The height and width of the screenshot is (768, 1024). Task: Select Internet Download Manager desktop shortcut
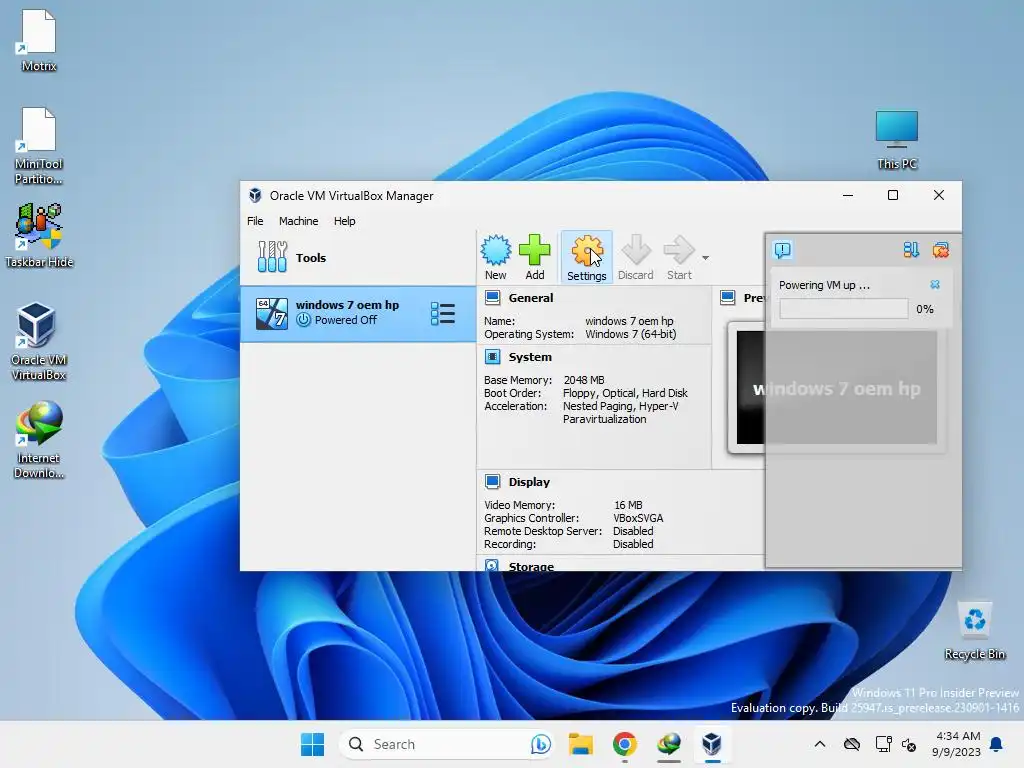[x=39, y=440]
